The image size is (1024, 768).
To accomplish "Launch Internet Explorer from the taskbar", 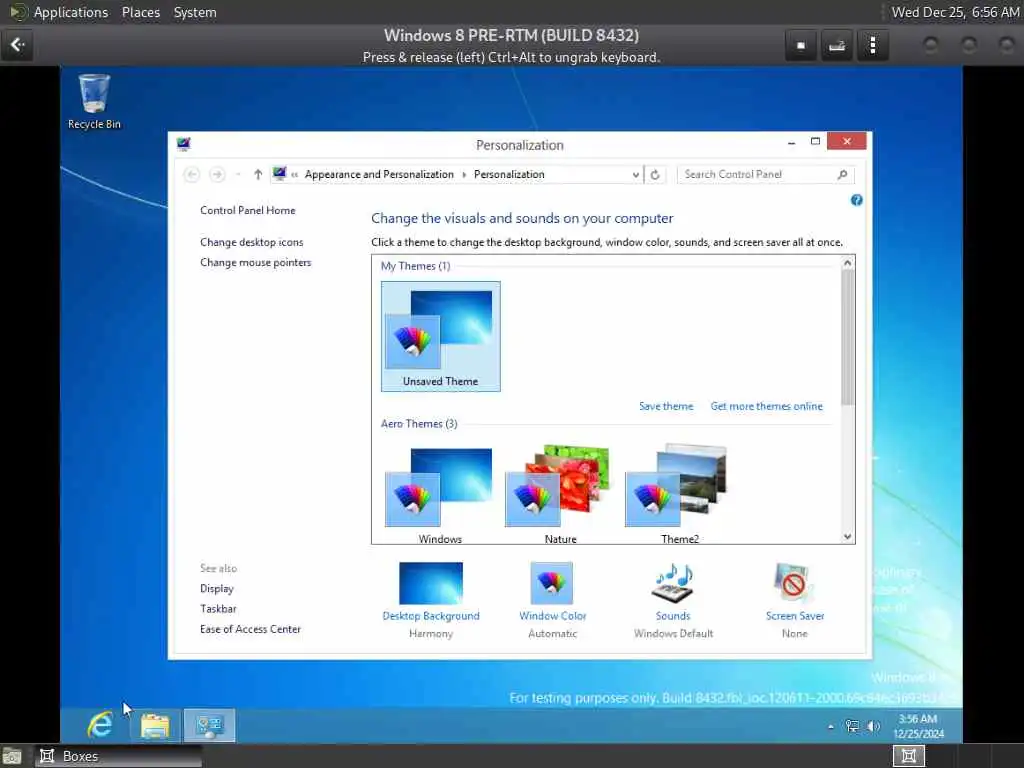I will pos(101,725).
